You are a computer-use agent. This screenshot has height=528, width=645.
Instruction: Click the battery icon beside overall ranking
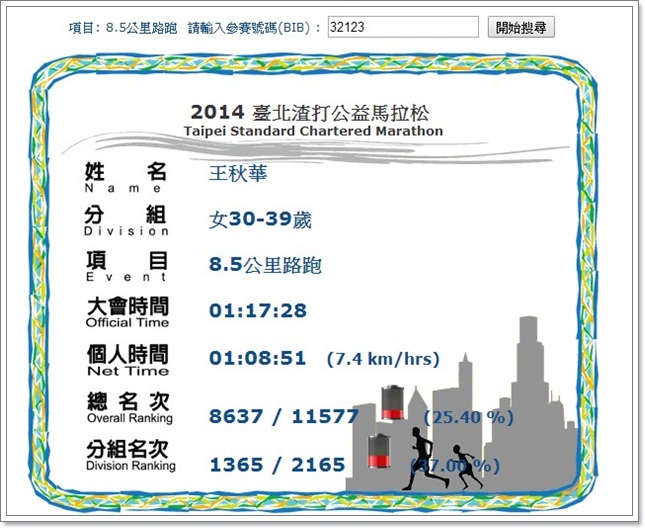392,402
